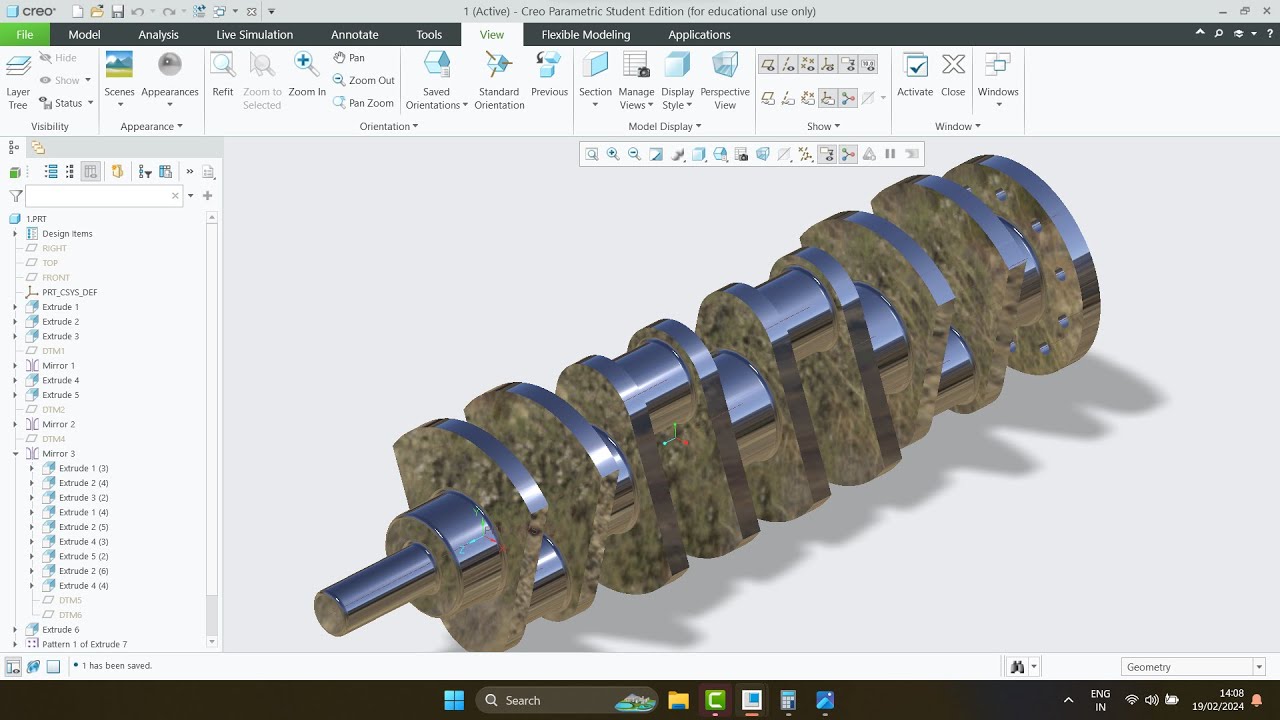The image size is (1280, 720).
Task: Click zoom out on the graphics toolbar
Action: point(635,154)
